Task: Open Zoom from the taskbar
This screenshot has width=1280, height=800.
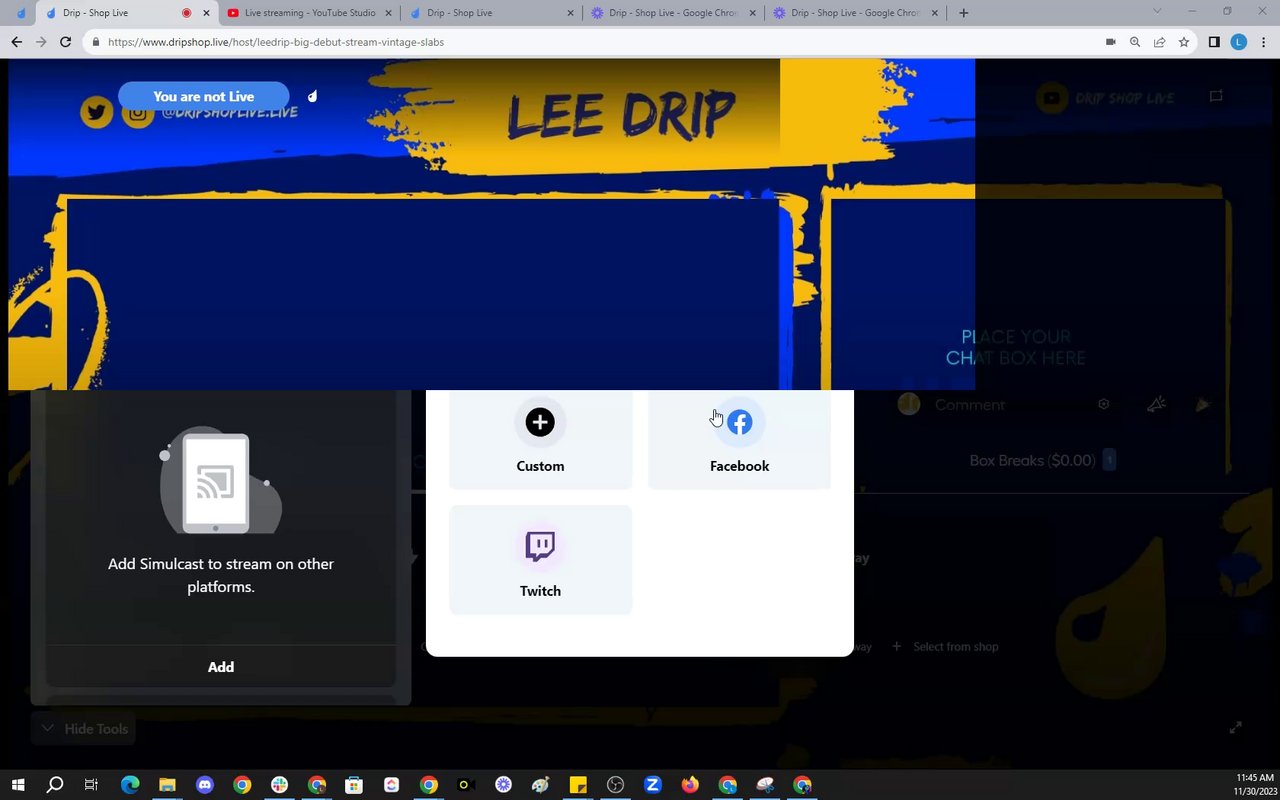Action: click(653, 785)
